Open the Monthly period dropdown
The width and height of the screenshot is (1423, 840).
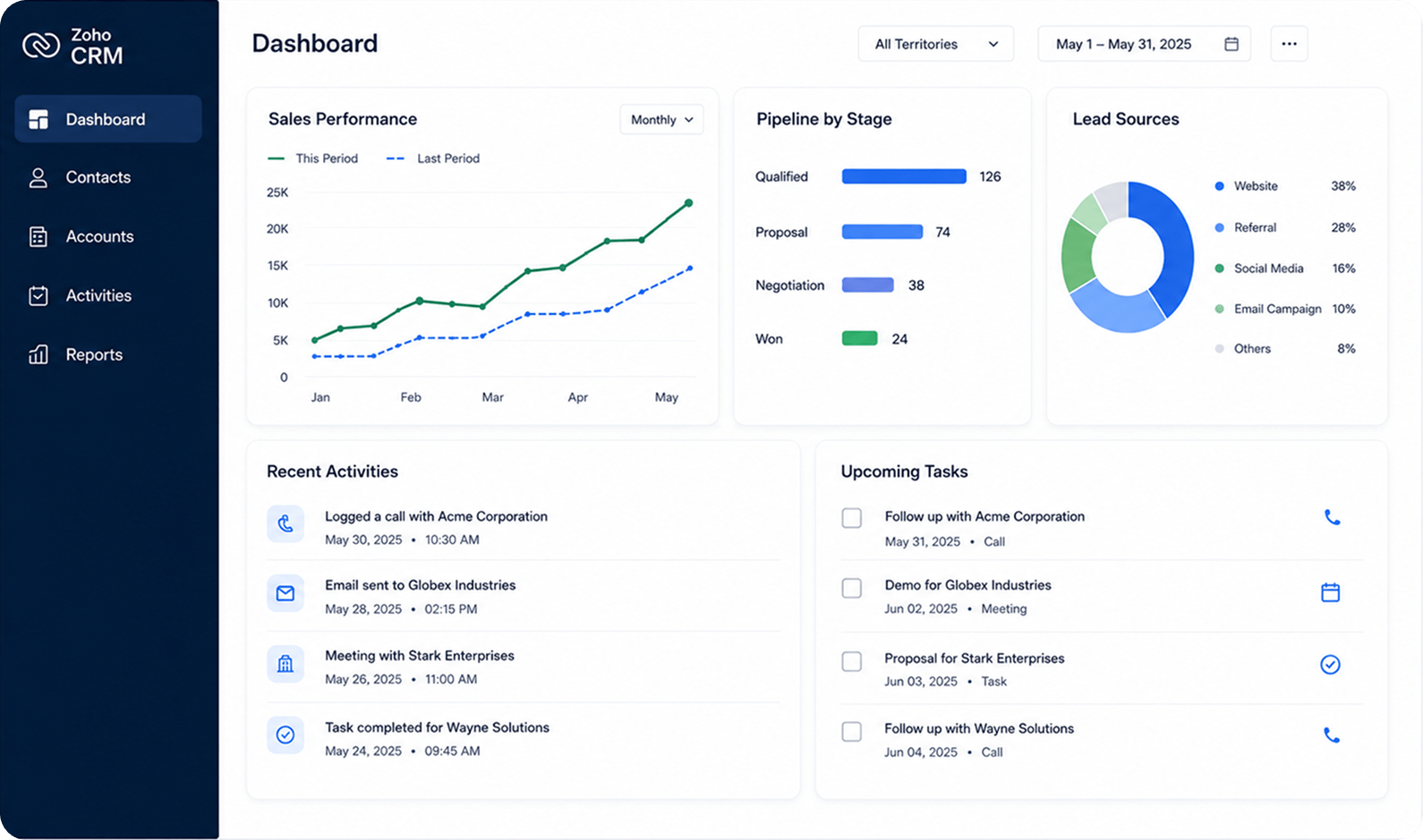661,120
